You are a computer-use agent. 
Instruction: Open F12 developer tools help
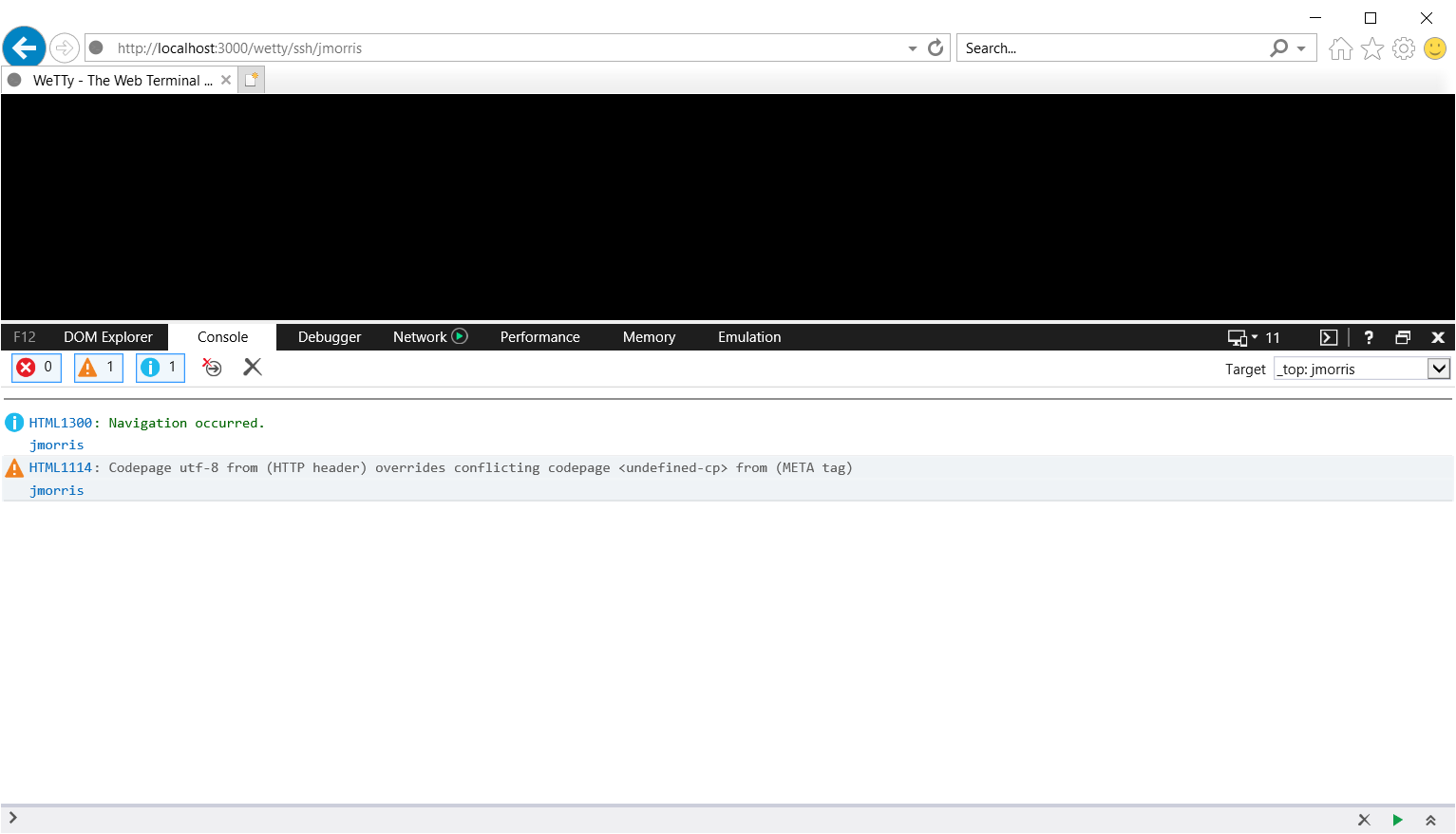[x=1368, y=336]
